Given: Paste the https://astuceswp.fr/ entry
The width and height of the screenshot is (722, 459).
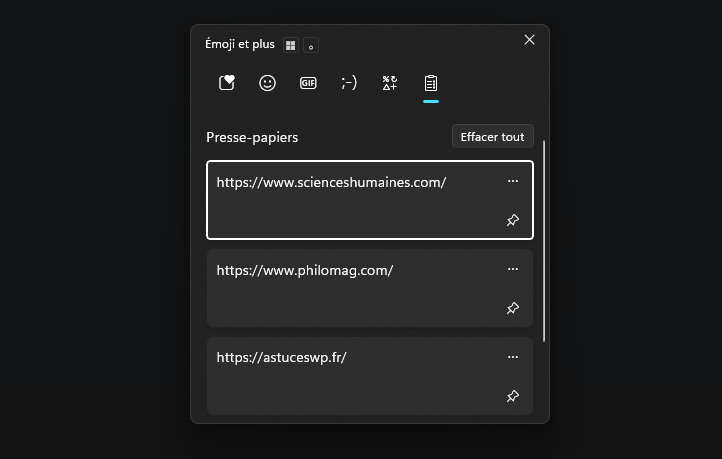Looking at the screenshot, I should point(370,376).
